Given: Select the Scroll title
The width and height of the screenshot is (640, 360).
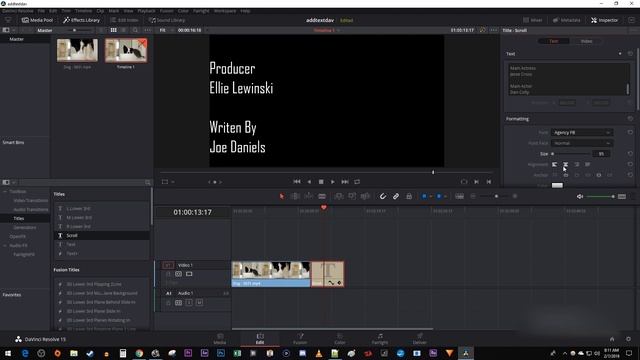Looking at the screenshot, I should coord(102,236).
